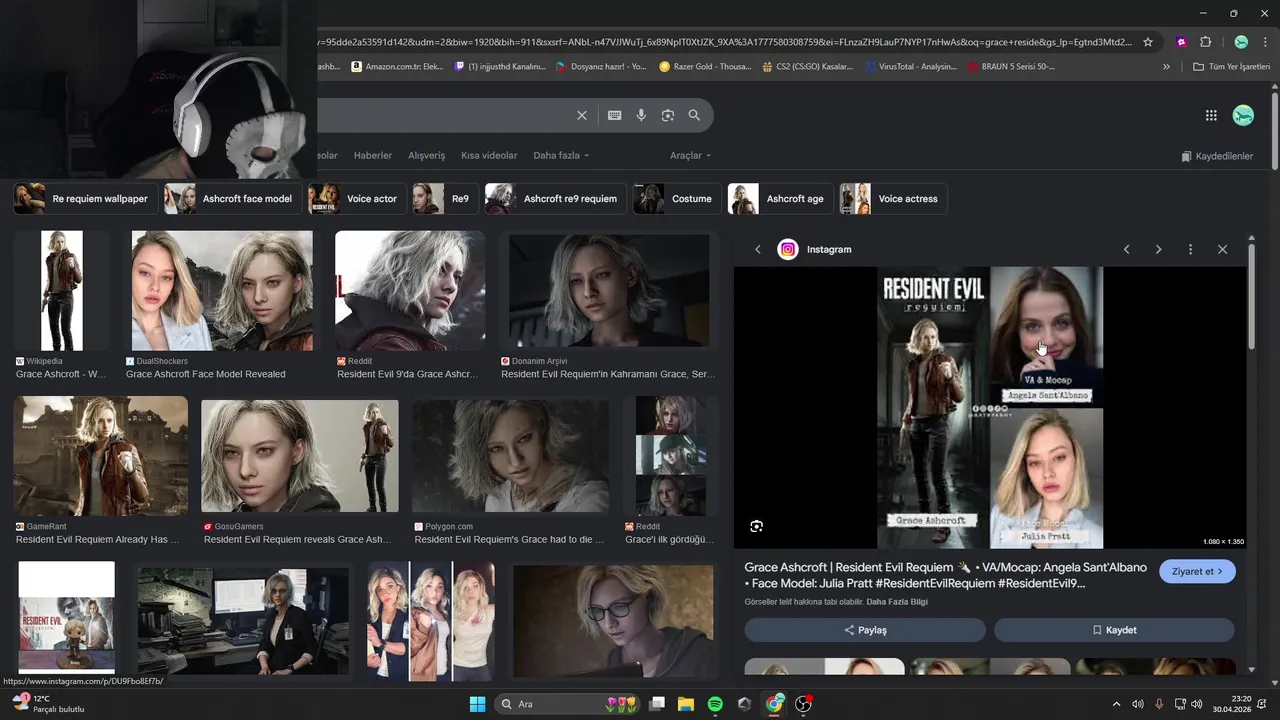This screenshot has width=1280, height=720.
Task: Open Spotify from the taskbar
Action: tap(715, 704)
